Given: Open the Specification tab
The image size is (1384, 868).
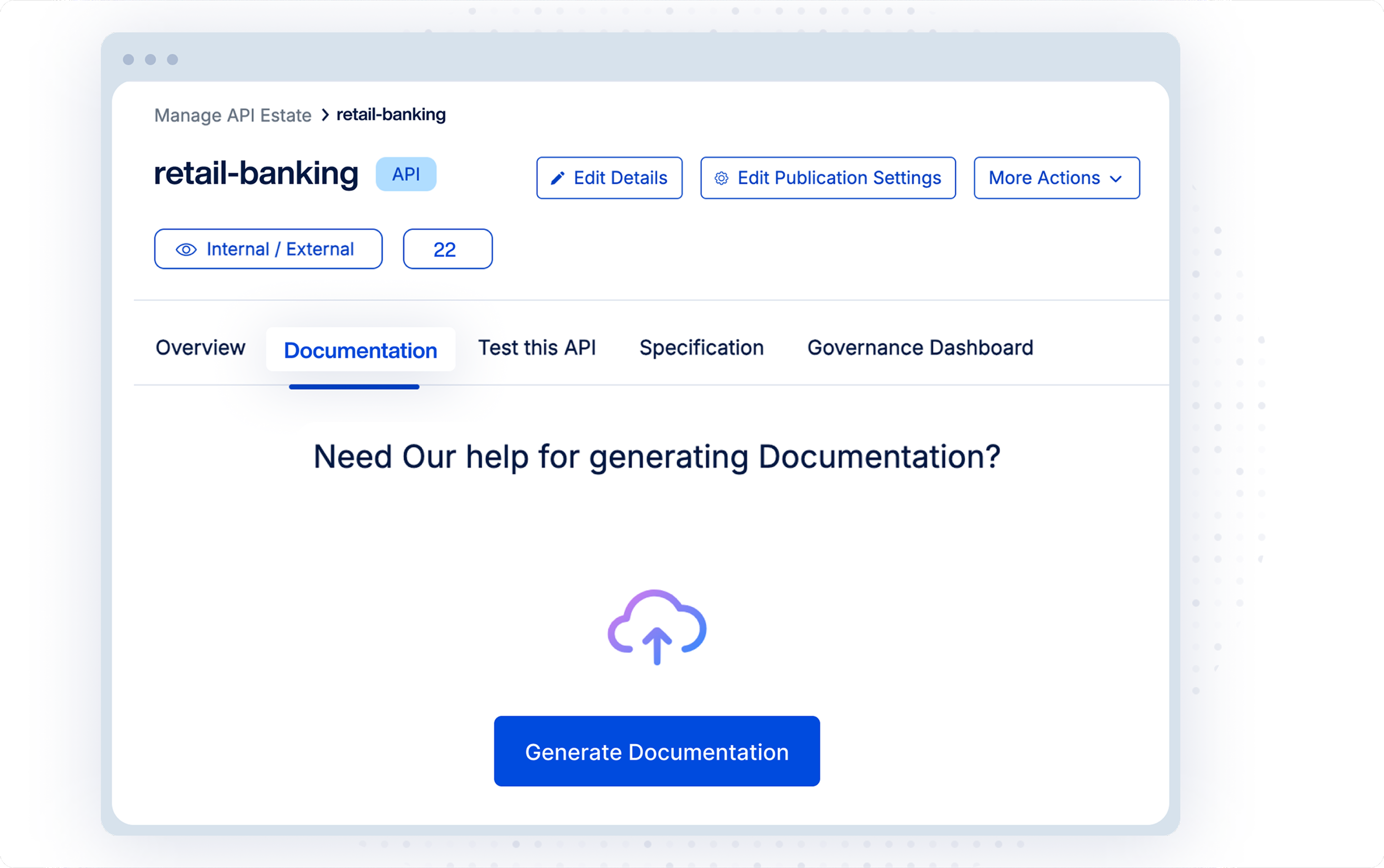Looking at the screenshot, I should [x=702, y=348].
